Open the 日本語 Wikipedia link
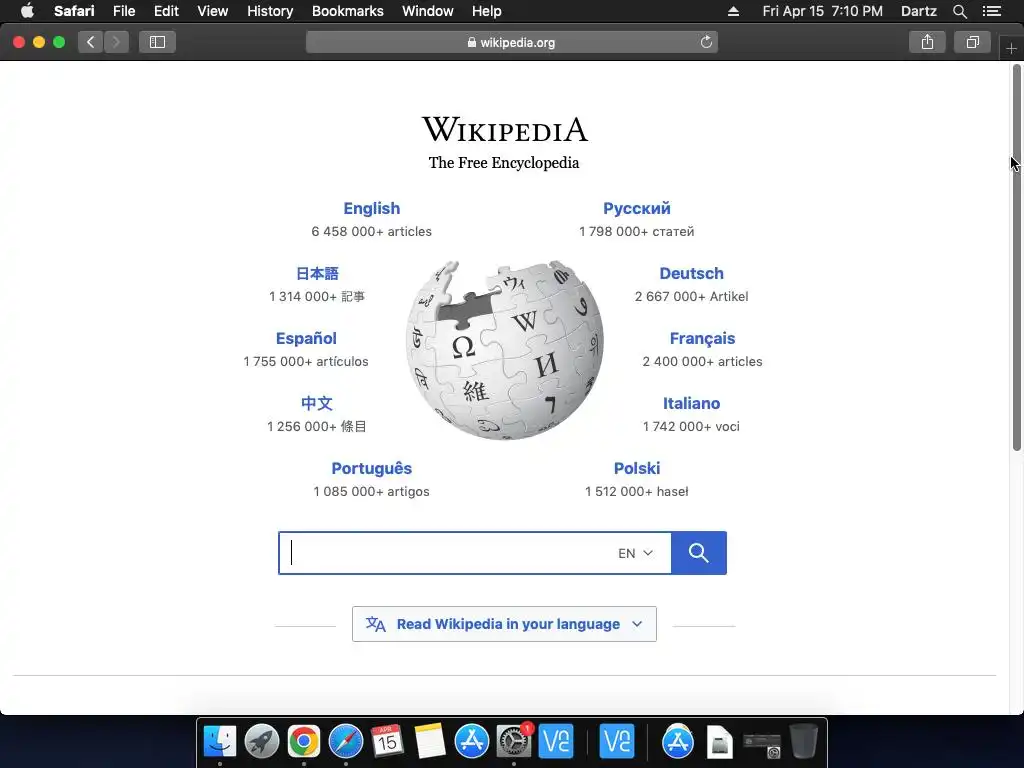 click(x=317, y=273)
